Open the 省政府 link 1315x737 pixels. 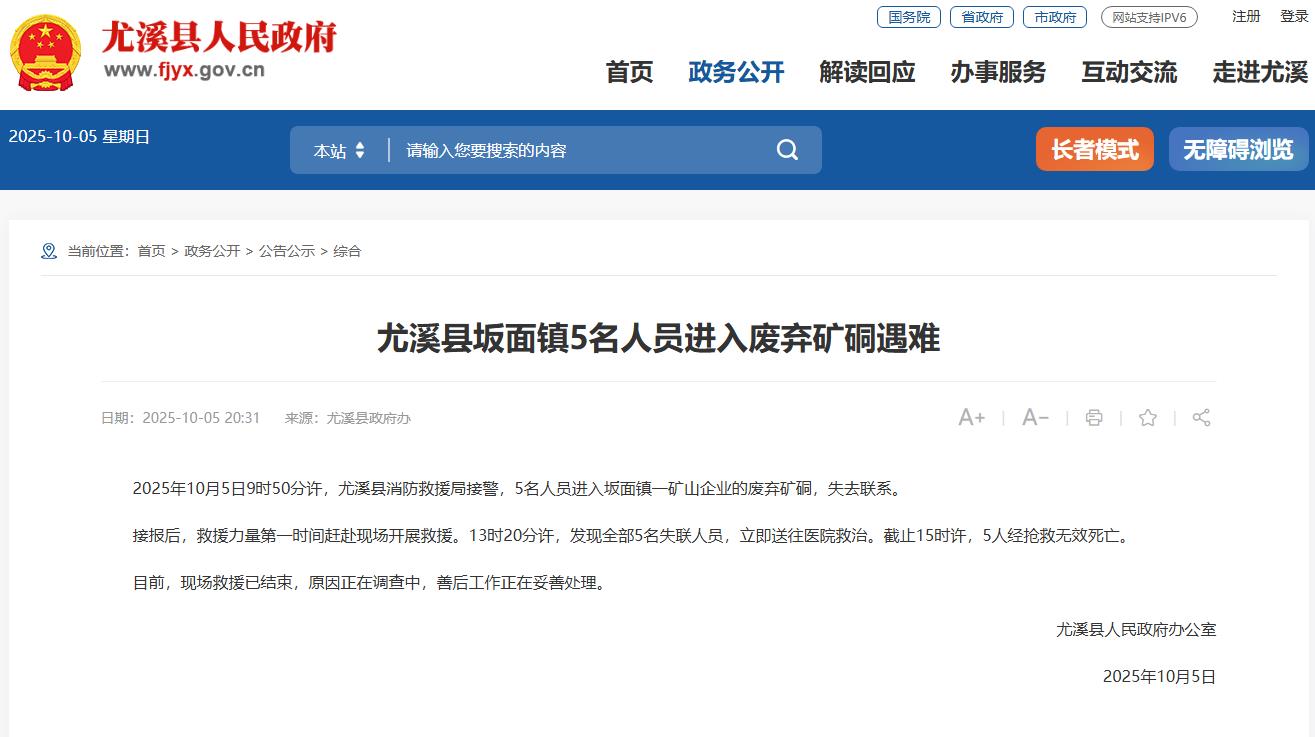(x=982, y=17)
